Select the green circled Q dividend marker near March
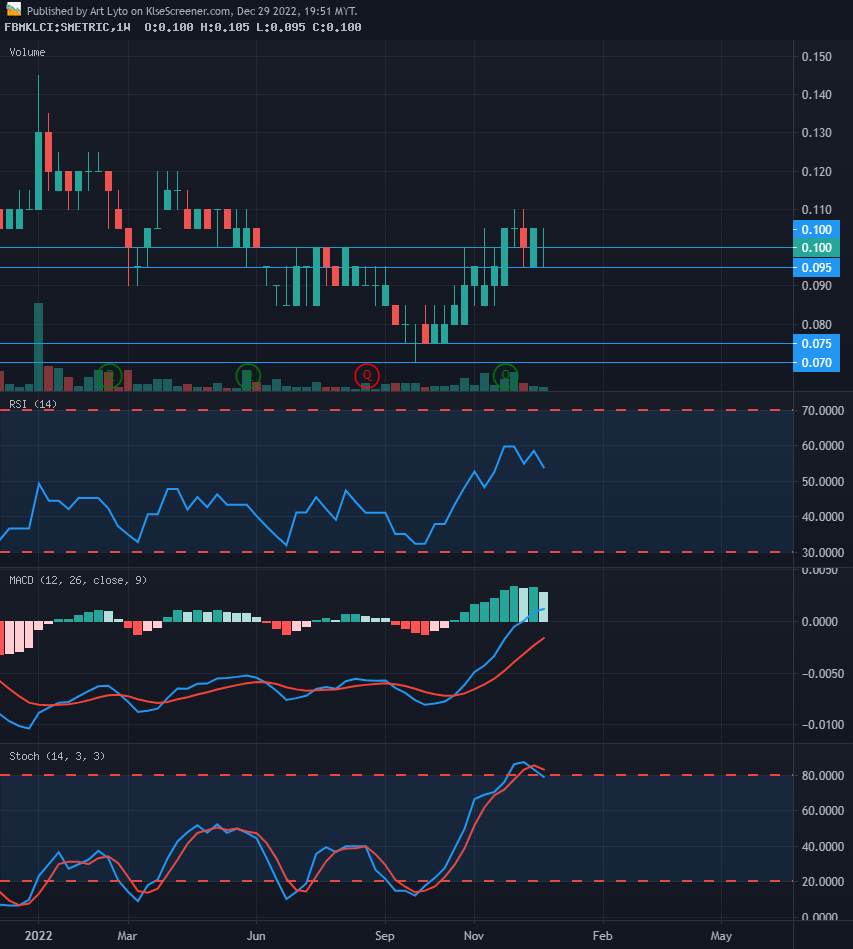Image resolution: width=853 pixels, height=949 pixels. [x=110, y=377]
